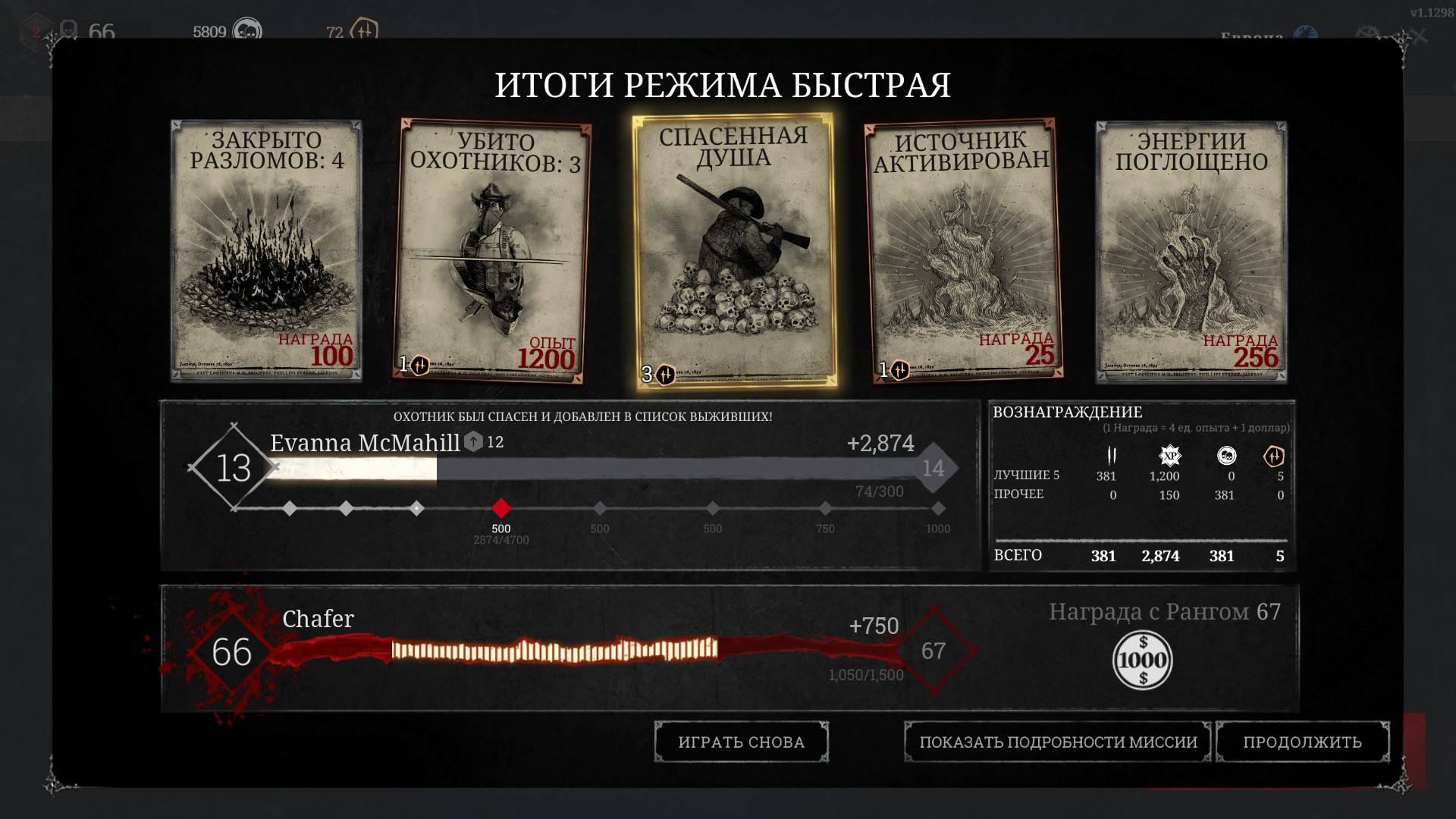Click the bounty tally marks icon
This screenshot has width=1456, height=819.
coord(1112,456)
